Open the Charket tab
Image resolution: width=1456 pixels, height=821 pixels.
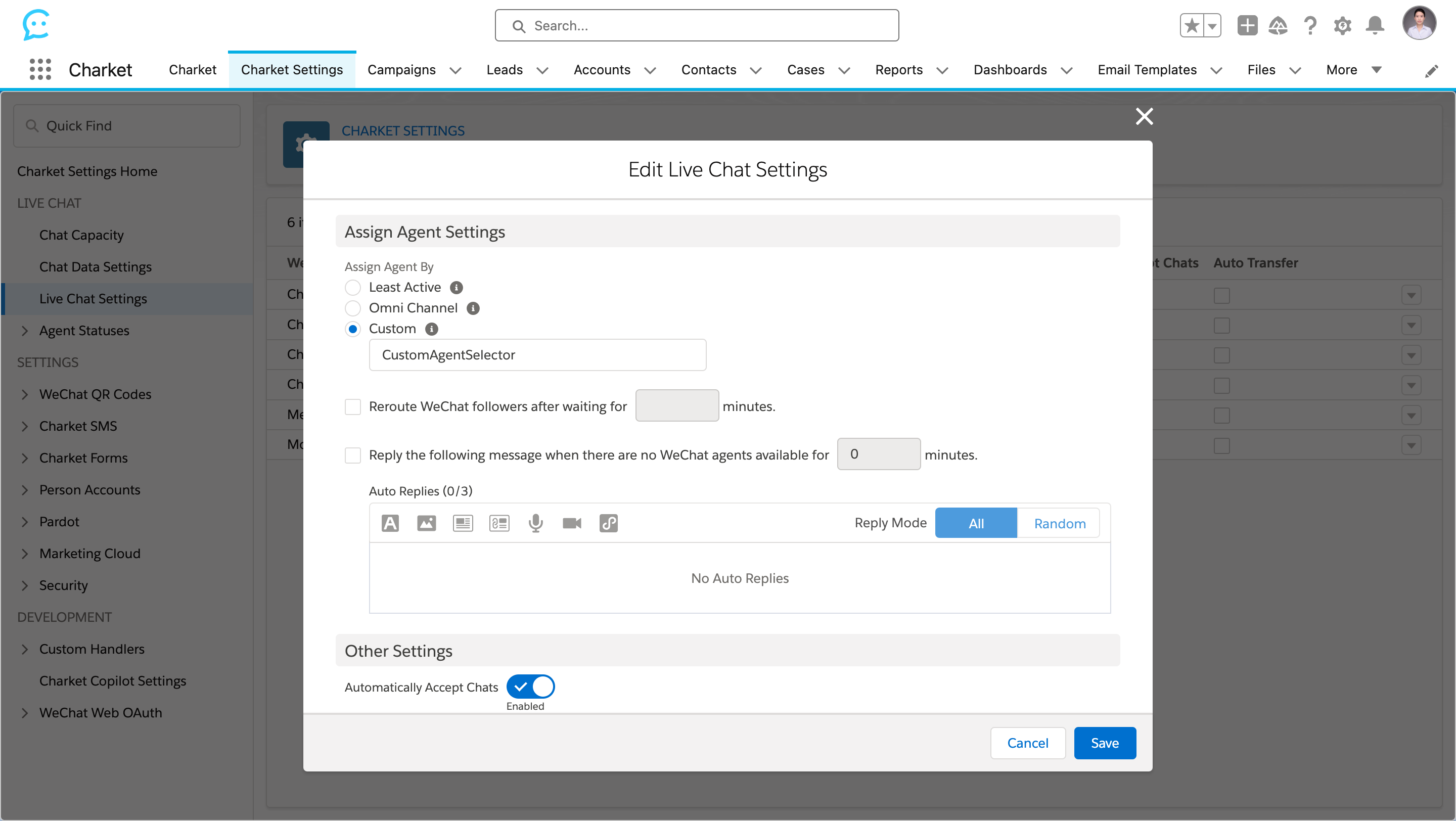[192, 69]
